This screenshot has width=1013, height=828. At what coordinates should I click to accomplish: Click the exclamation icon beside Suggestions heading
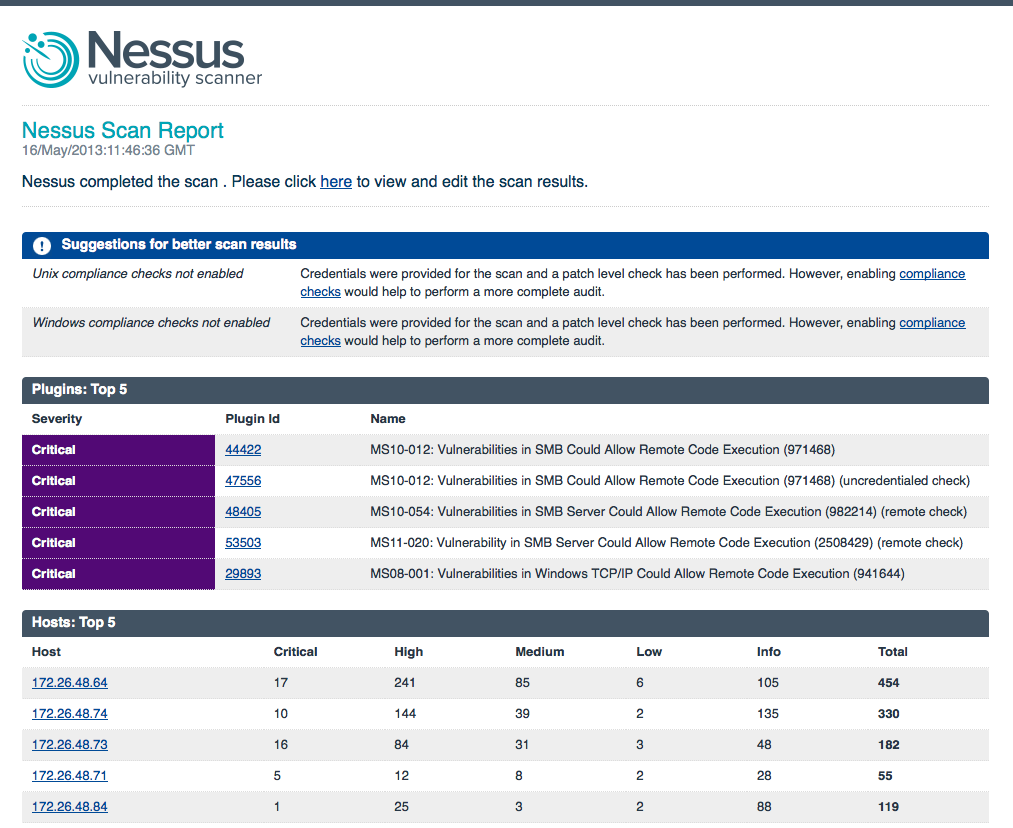(x=42, y=245)
